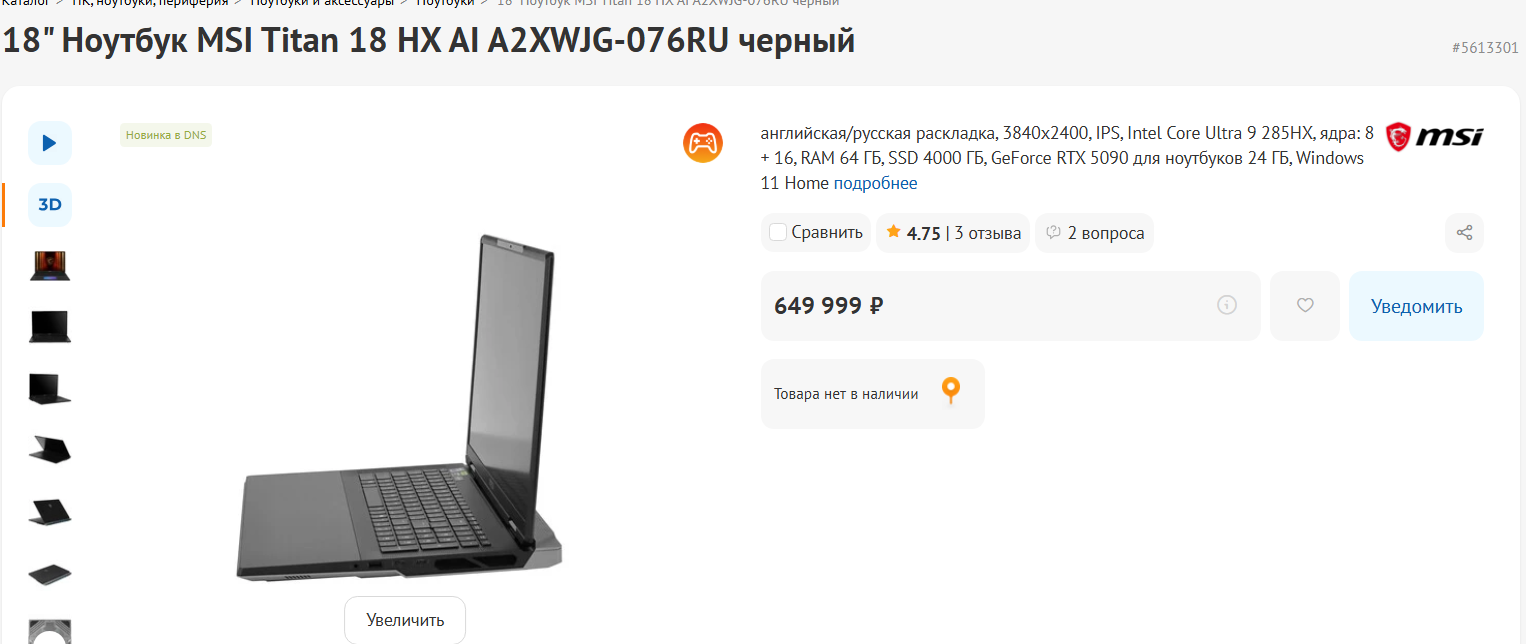This screenshot has width=1526, height=644.
Task: Click the Увеличить button under image
Action: click(405, 620)
